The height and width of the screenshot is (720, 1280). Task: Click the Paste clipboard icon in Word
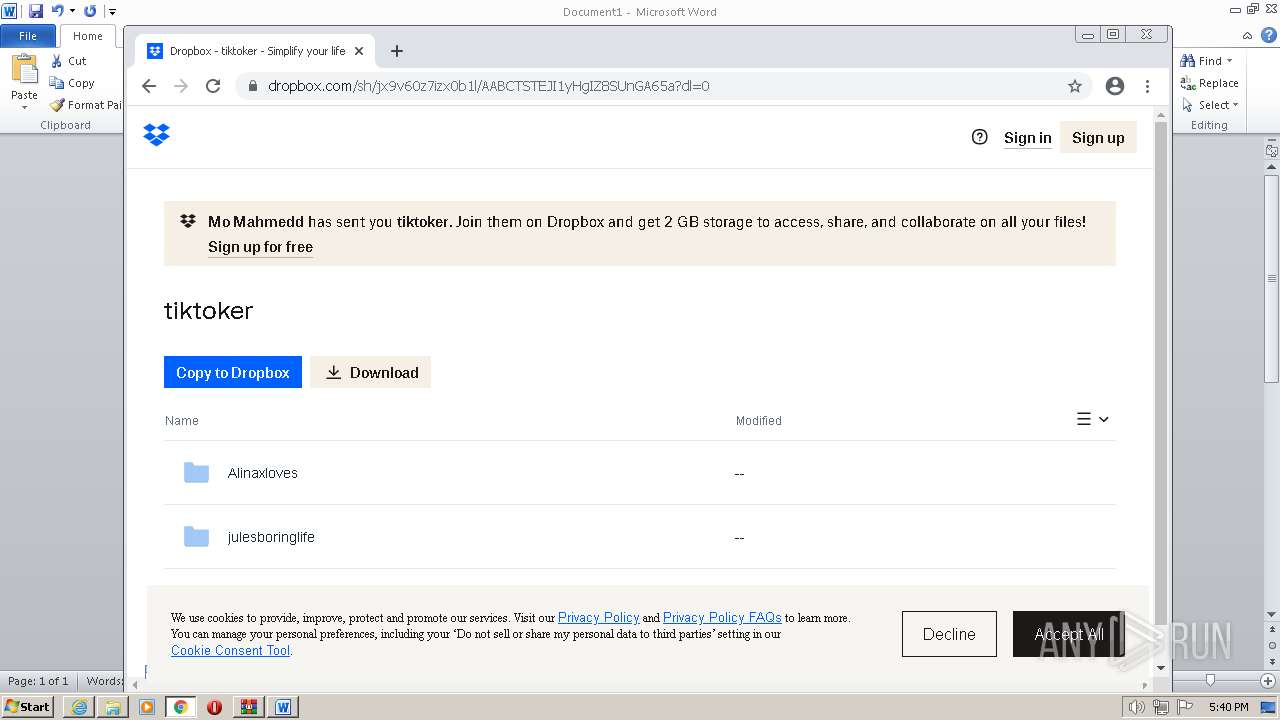24,70
